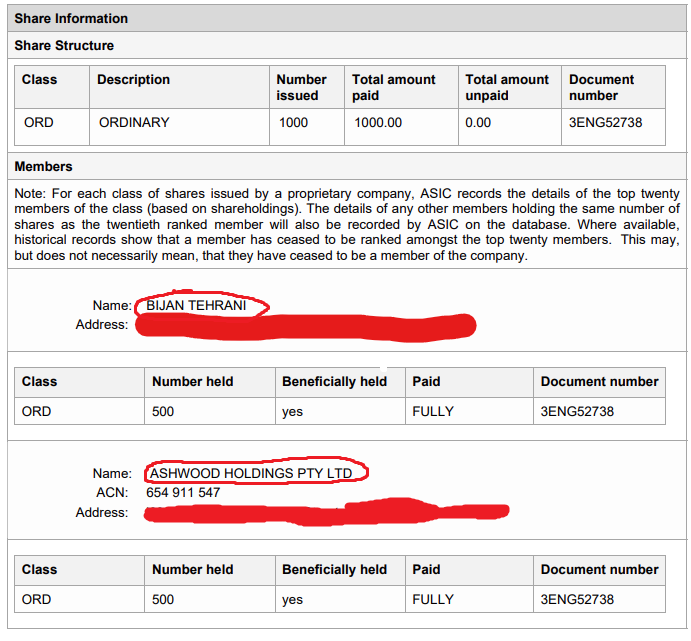Click 'Name:' label beside ASHWOOD HOLDINGS

click(x=112, y=473)
